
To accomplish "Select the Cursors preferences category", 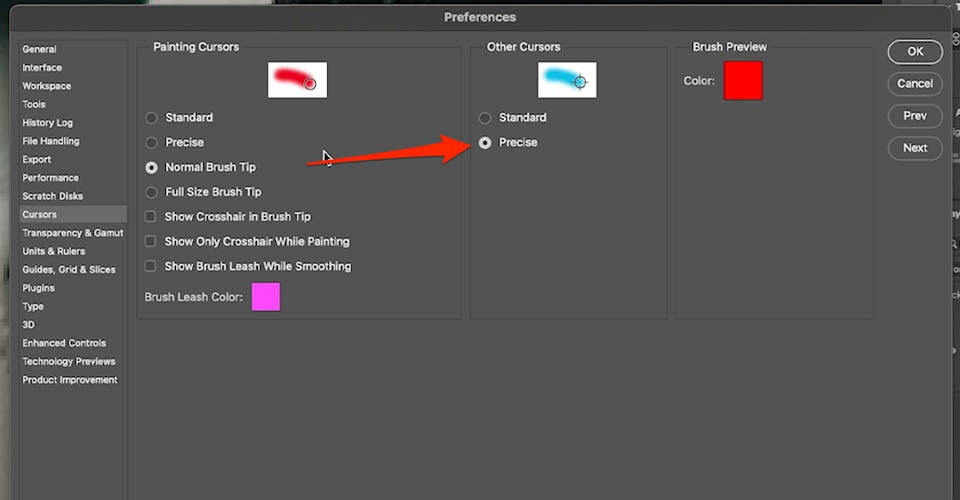I will point(73,214).
